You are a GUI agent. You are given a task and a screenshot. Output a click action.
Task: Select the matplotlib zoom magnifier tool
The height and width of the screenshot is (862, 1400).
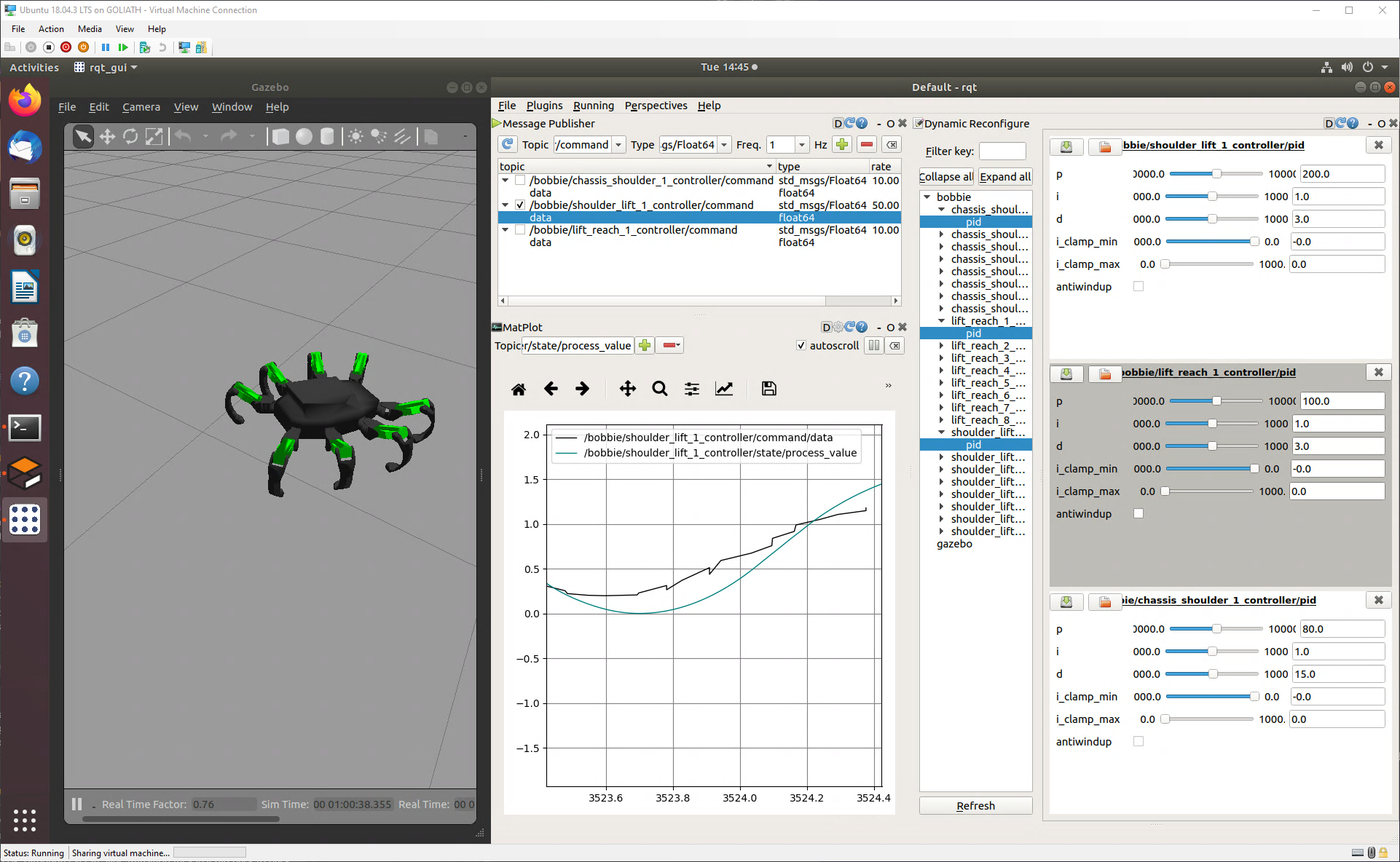659,389
